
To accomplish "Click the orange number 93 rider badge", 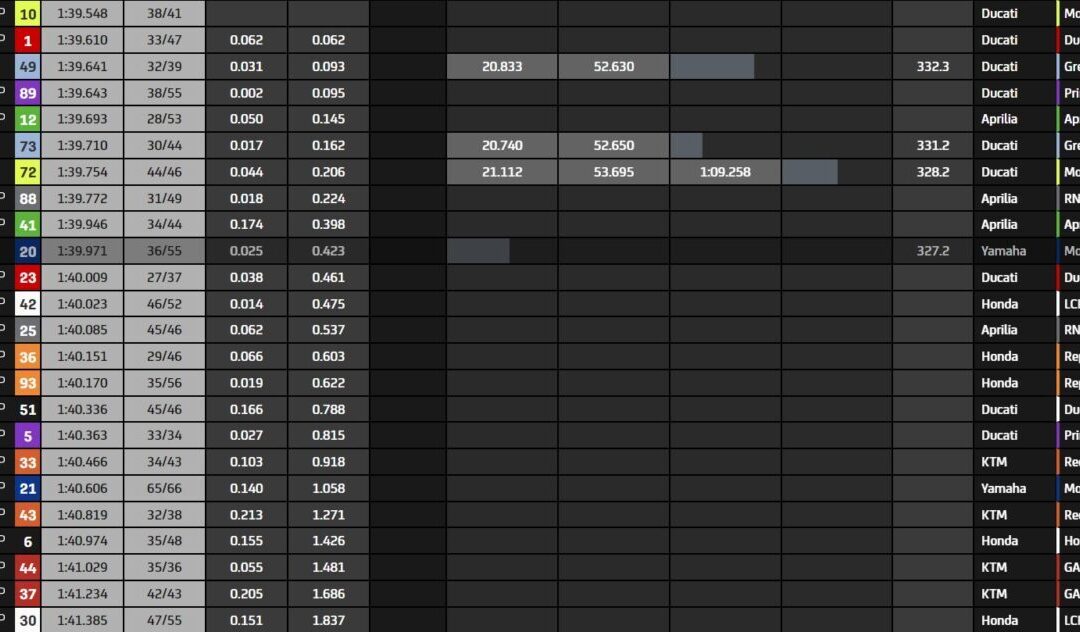I will coord(28,383).
